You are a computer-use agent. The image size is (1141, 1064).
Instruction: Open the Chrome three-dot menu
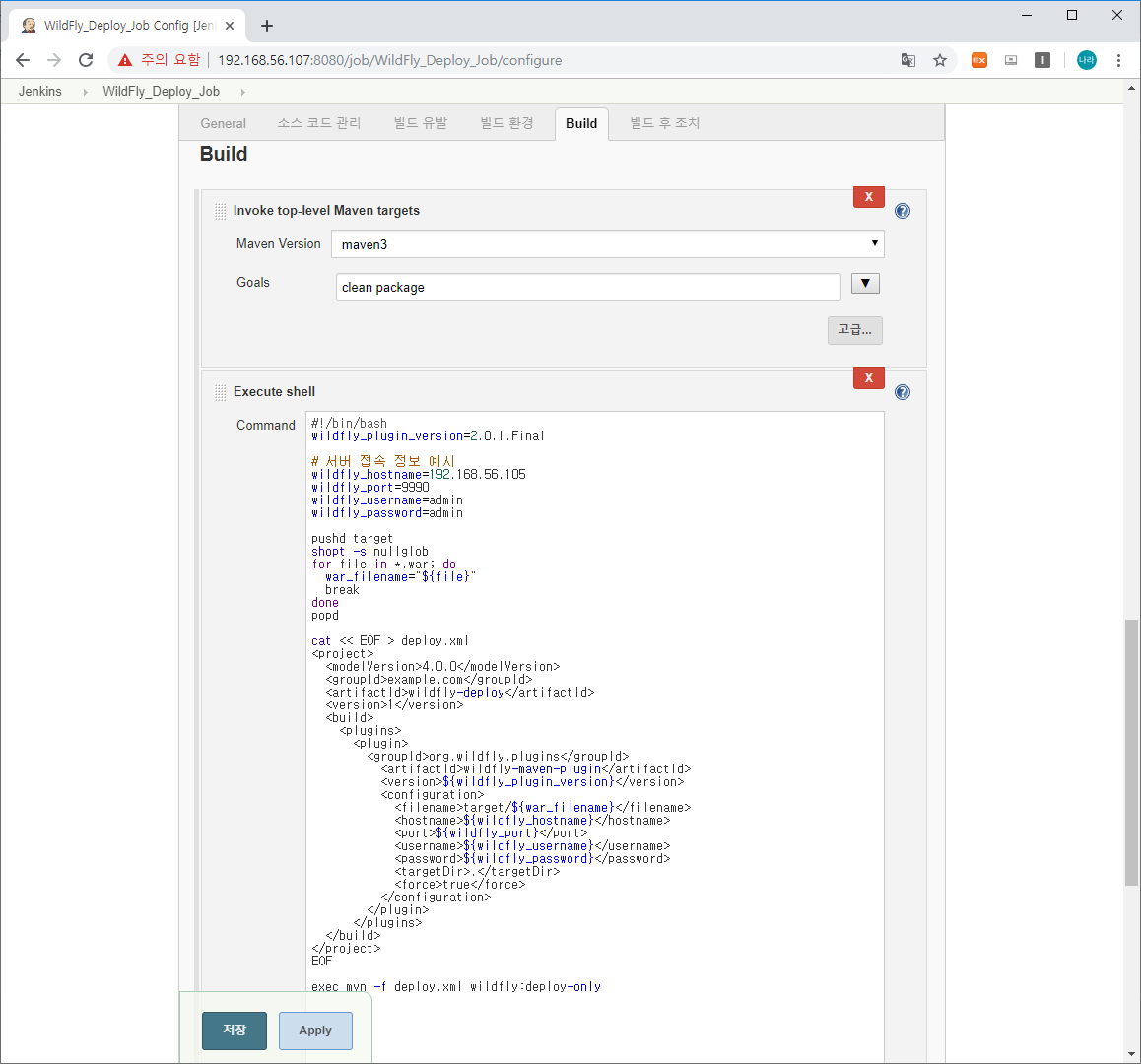(1118, 60)
